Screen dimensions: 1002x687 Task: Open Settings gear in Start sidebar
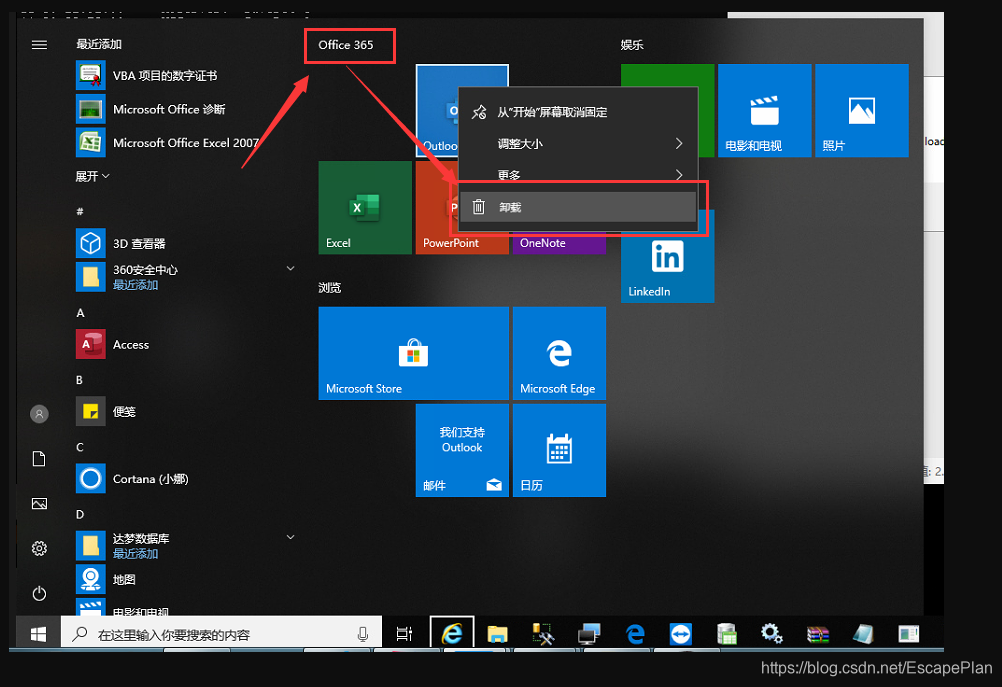tap(39, 548)
